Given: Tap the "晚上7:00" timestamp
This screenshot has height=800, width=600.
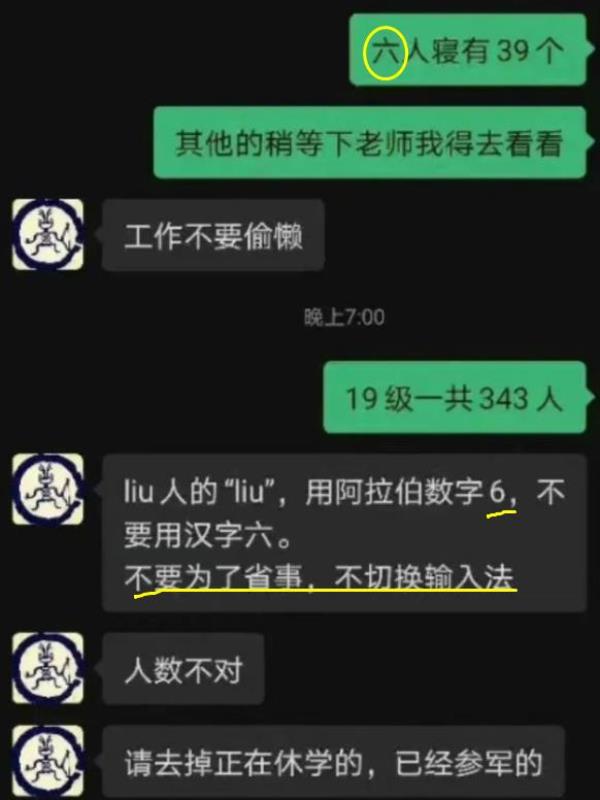Looking at the screenshot, I should 344,317.
